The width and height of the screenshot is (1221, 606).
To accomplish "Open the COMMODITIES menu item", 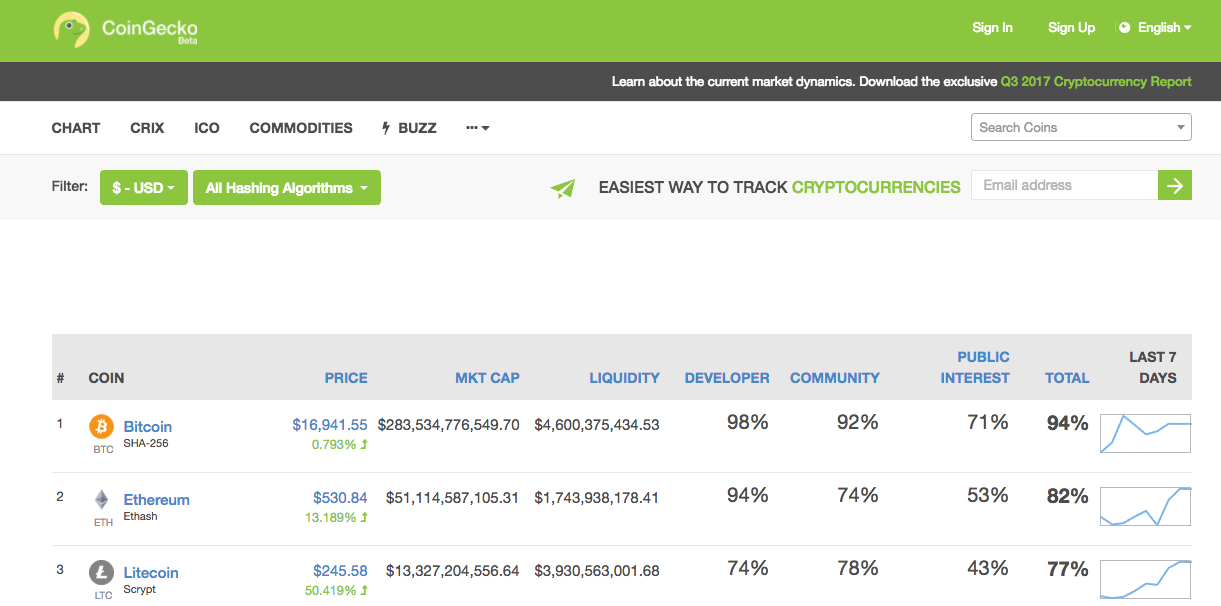I will tap(301, 128).
